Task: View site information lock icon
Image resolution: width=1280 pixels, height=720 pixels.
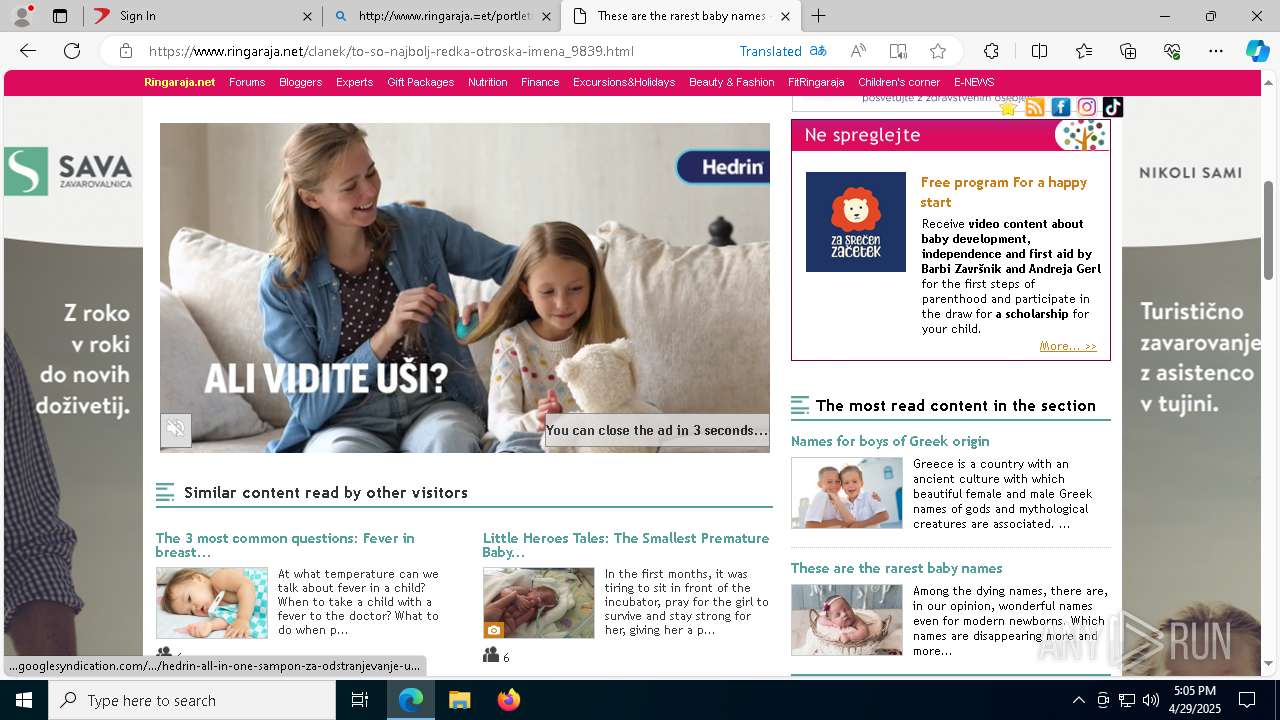Action: pos(125,51)
